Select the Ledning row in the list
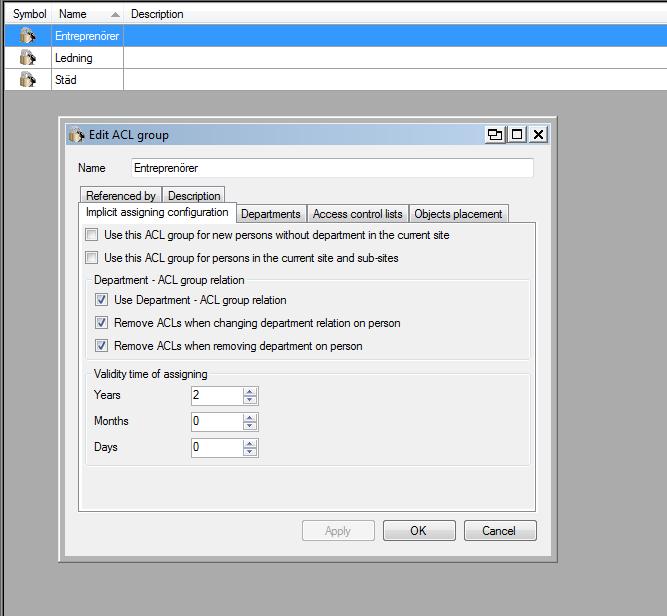This screenshot has height=616, width=667. coord(336,57)
